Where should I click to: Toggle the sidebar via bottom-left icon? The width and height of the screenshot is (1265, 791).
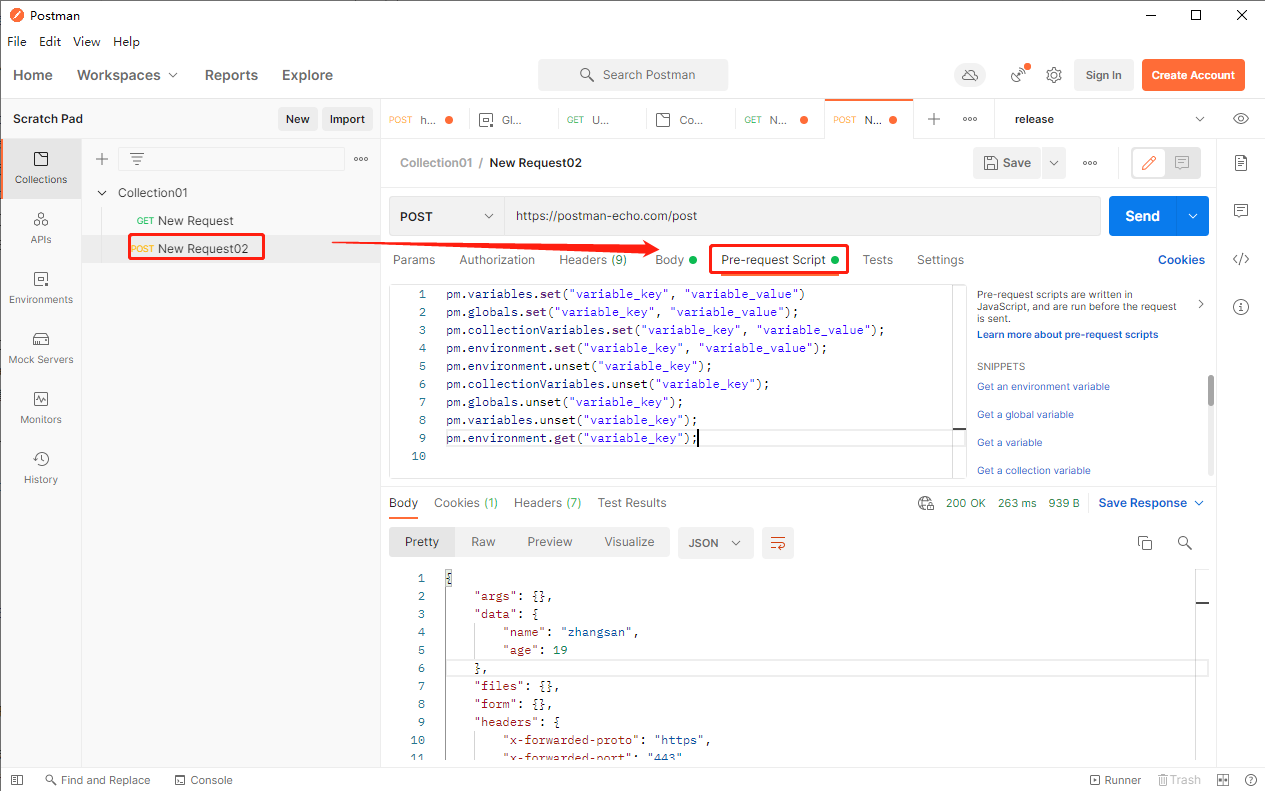16,780
